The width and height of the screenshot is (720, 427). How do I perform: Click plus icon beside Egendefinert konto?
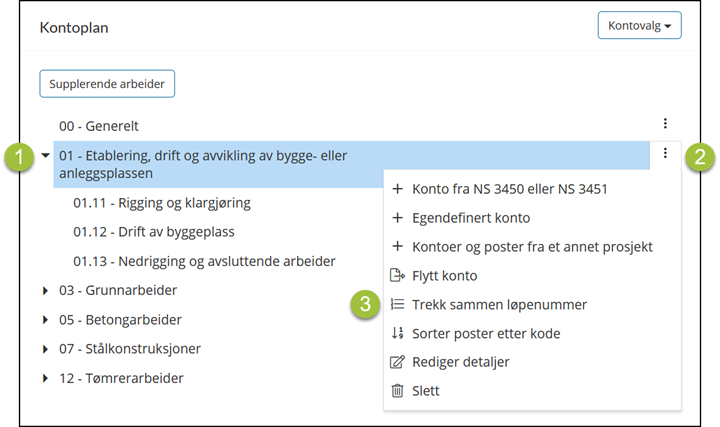pyautogui.click(x=398, y=218)
